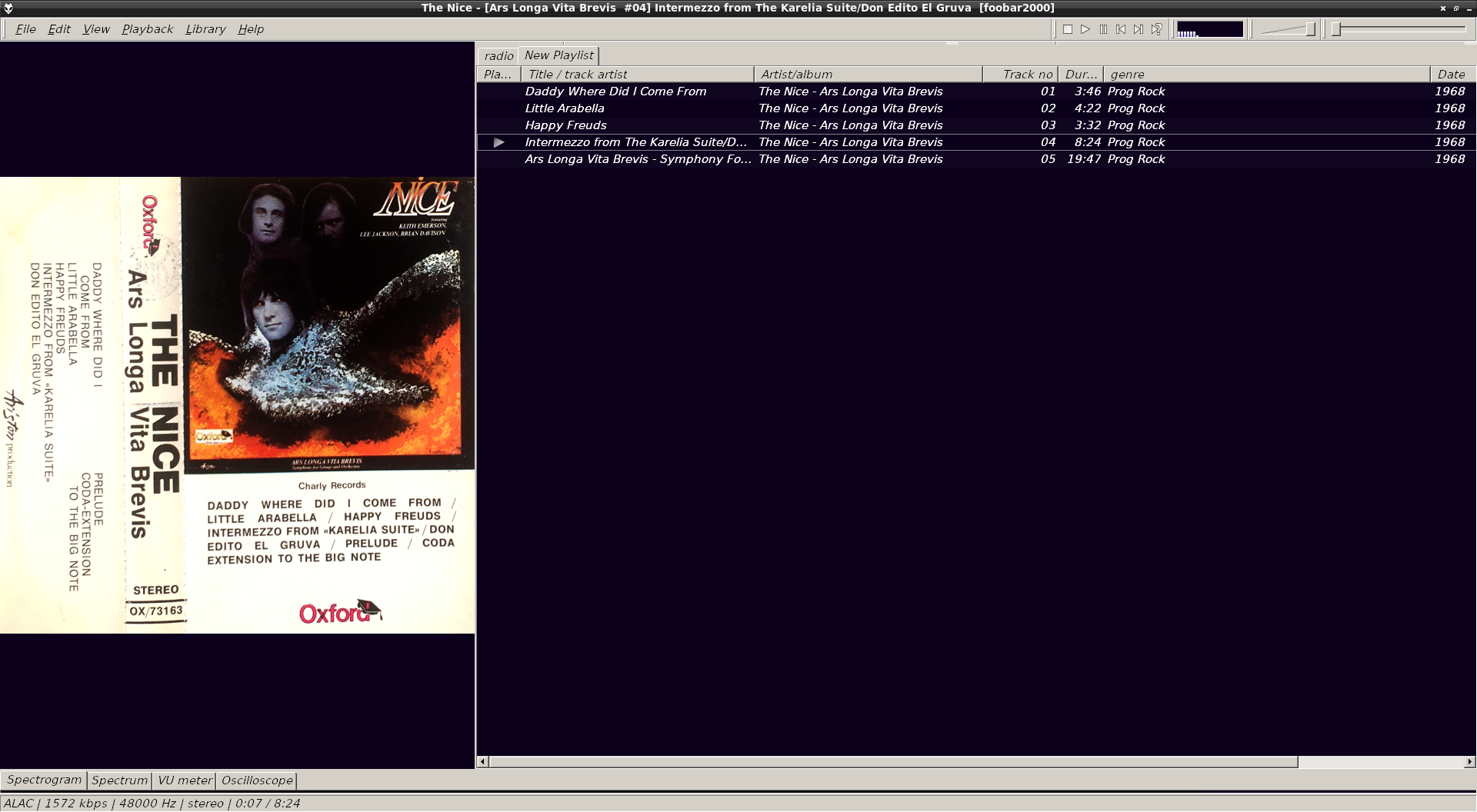
Task: Select the Happy Freuds track
Action: [x=976, y=125]
